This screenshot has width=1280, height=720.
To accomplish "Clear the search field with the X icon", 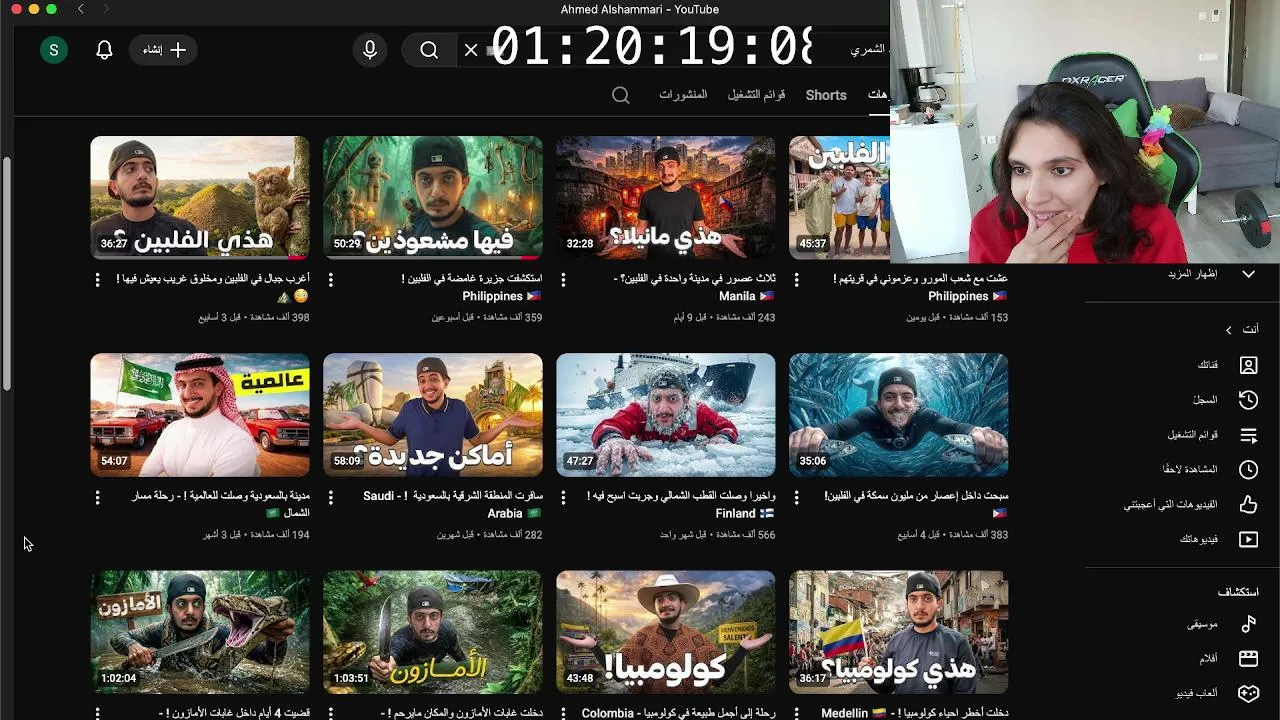I will point(471,50).
